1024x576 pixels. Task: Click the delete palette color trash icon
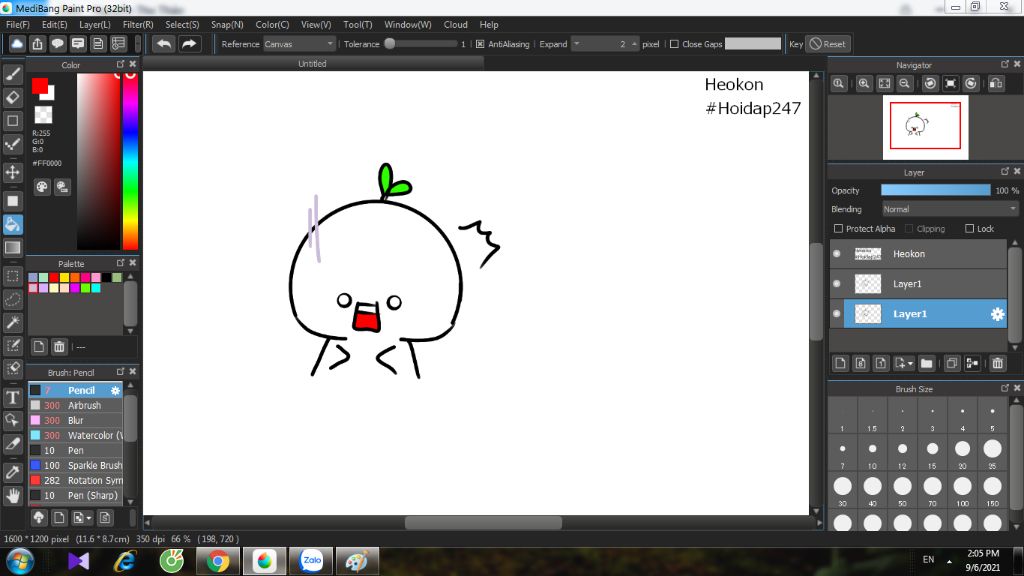click(59, 347)
